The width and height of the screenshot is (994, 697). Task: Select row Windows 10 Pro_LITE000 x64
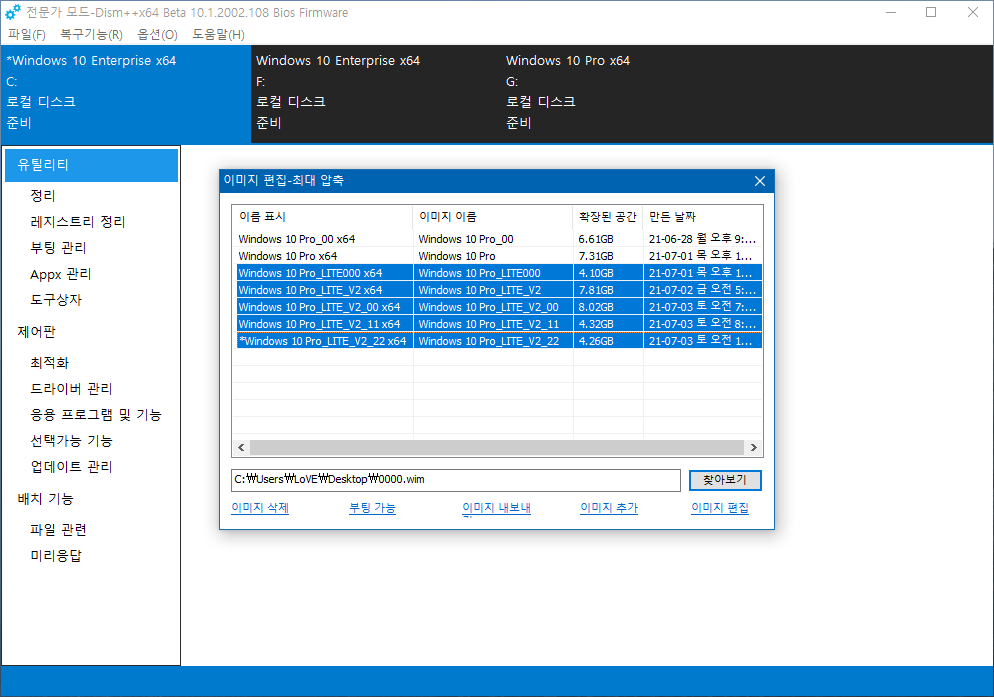pos(497,273)
